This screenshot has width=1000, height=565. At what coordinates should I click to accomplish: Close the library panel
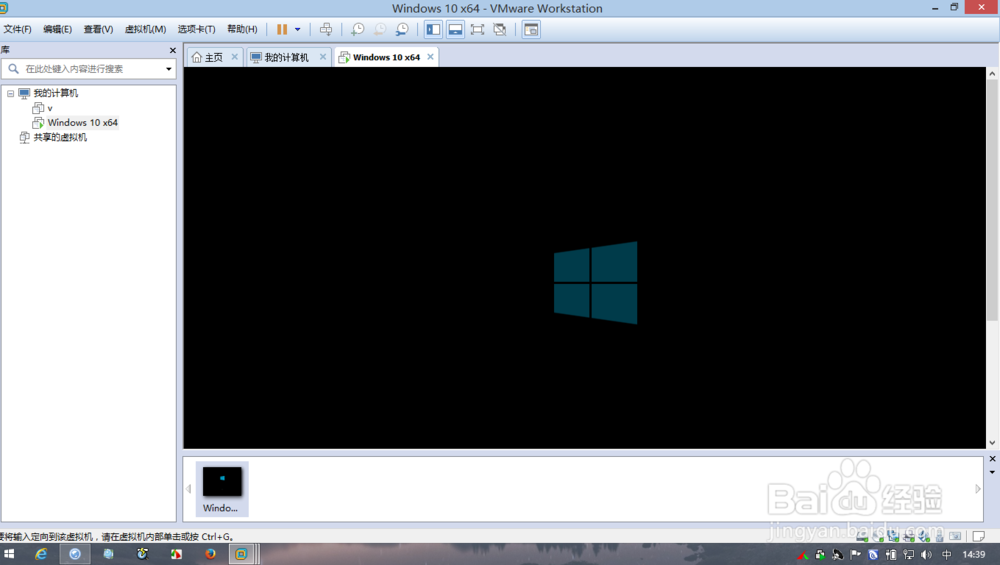coord(172,50)
